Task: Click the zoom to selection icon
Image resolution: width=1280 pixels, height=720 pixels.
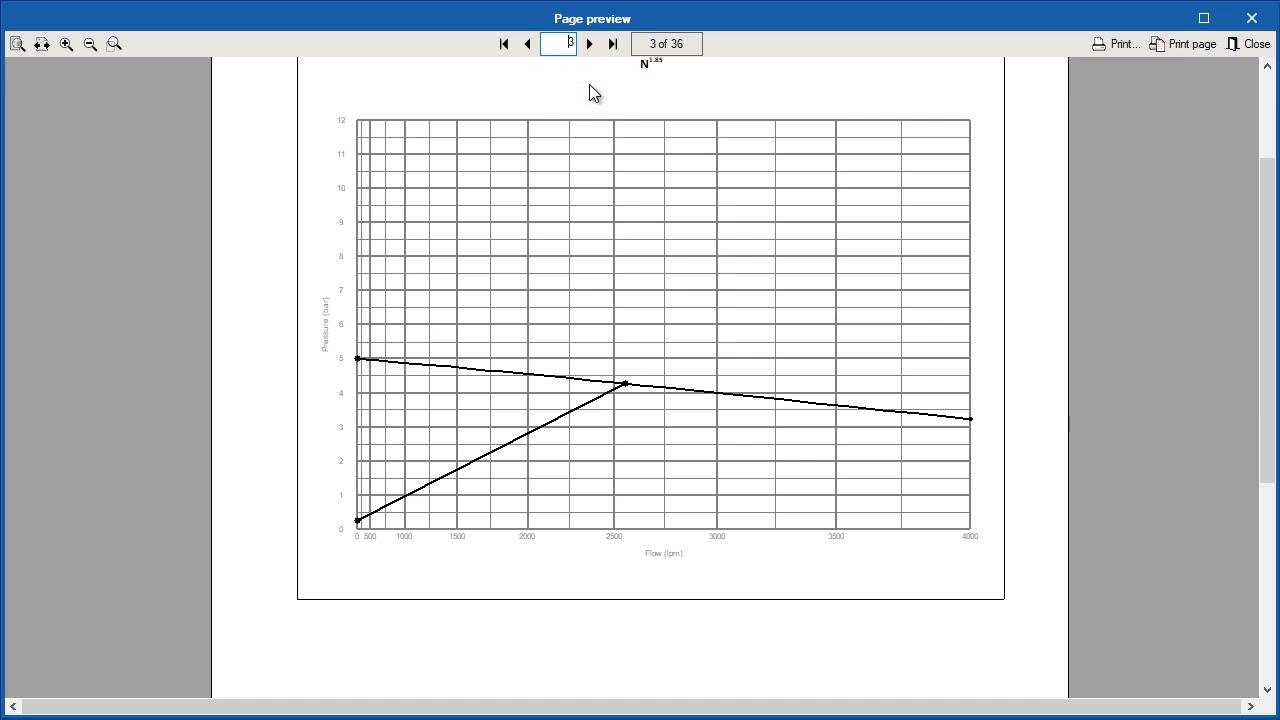Action: (x=114, y=44)
